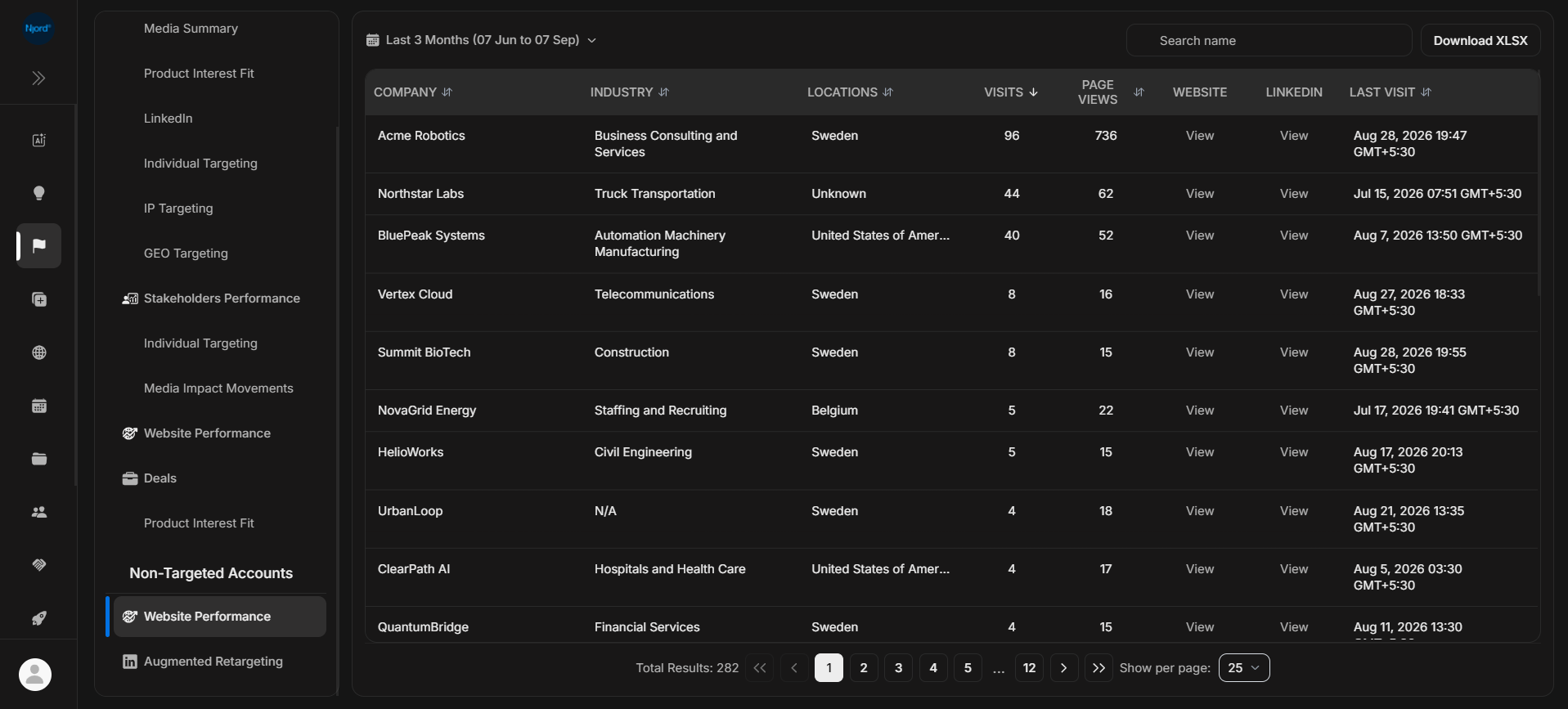Click the LinkedIn icon beside Augmented Retargeting
The width and height of the screenshot is (1568, 709).
coord(130,662)
